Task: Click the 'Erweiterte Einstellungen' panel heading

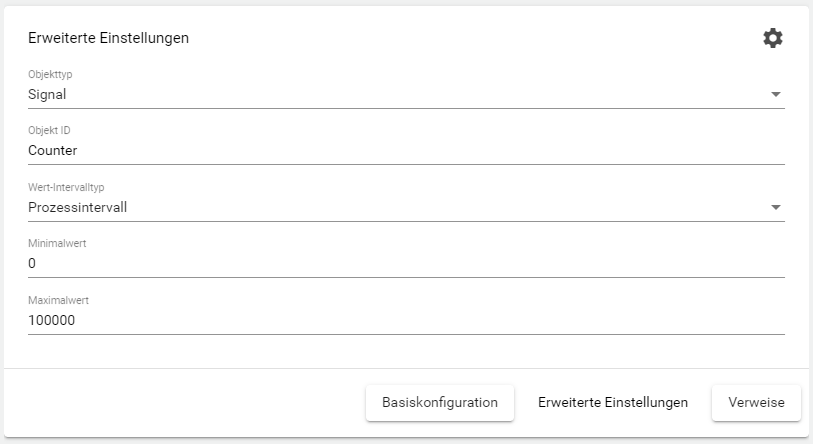Action: click(x=109, y=38)
